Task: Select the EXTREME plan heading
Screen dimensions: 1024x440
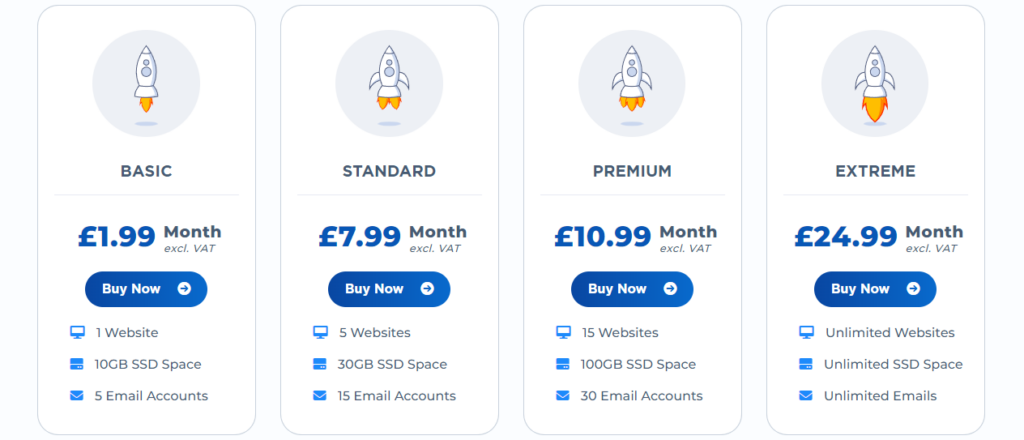Action: tap(875, 171)
